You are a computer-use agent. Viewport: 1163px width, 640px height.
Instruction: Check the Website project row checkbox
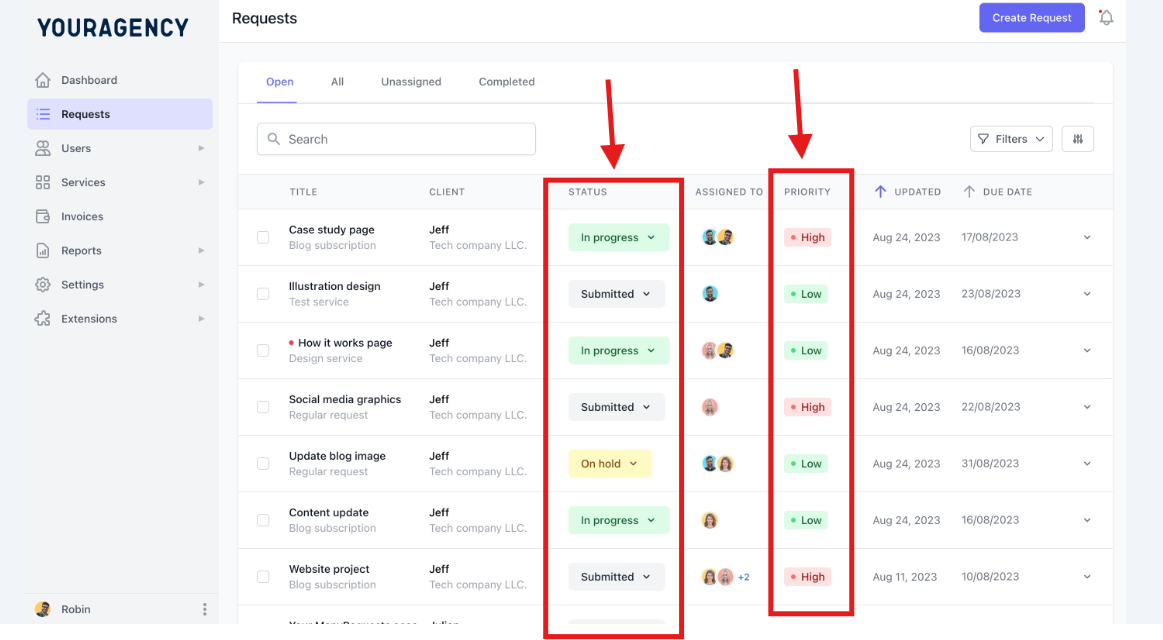click(x=263, y=576)
